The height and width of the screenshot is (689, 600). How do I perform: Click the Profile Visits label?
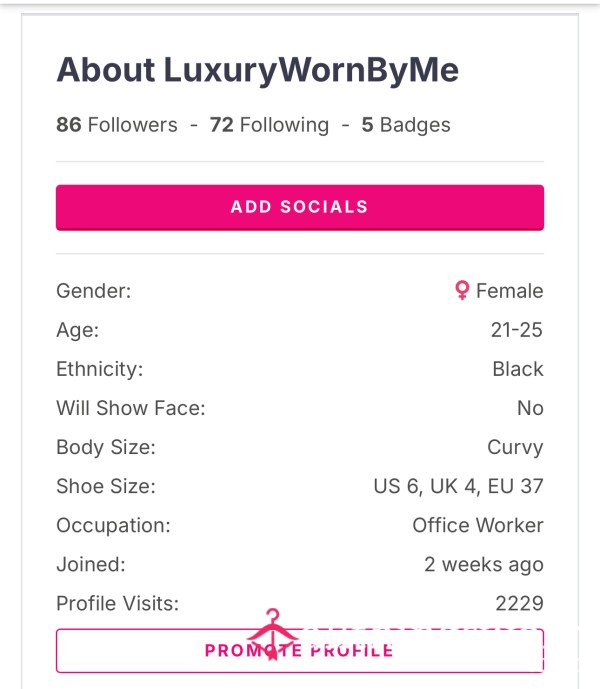coord(118,603)
